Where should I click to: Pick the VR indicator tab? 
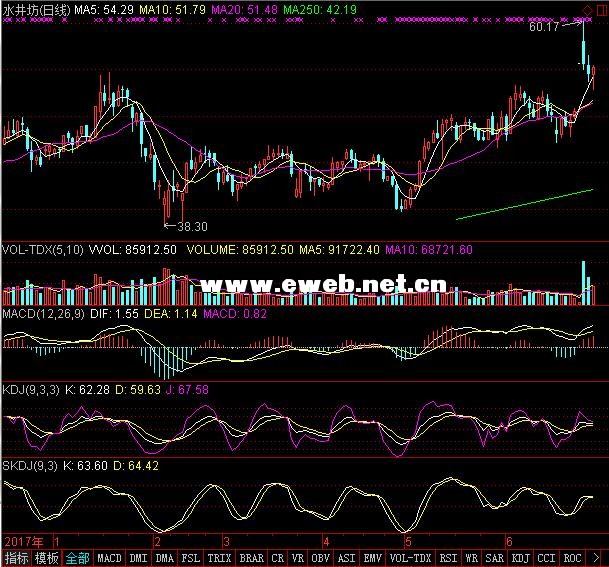pyautogui.click(x=298, y=558)
